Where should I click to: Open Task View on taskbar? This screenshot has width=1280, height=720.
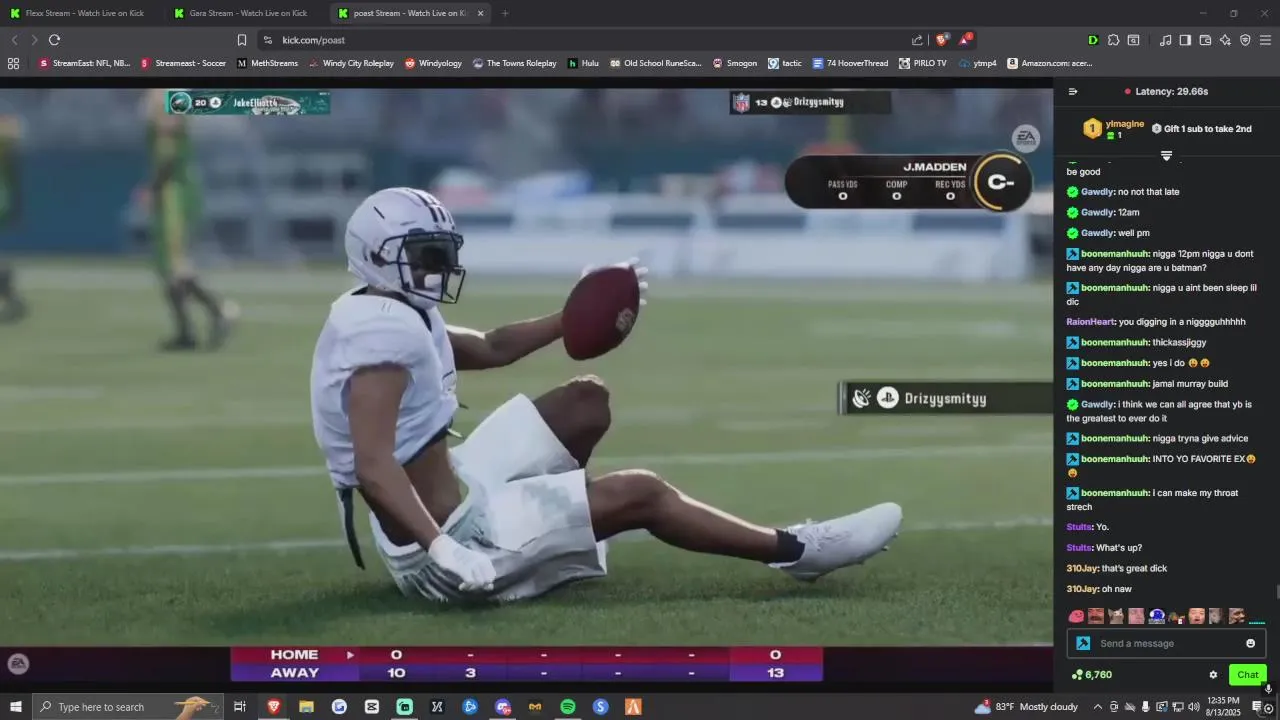[240, 707]
